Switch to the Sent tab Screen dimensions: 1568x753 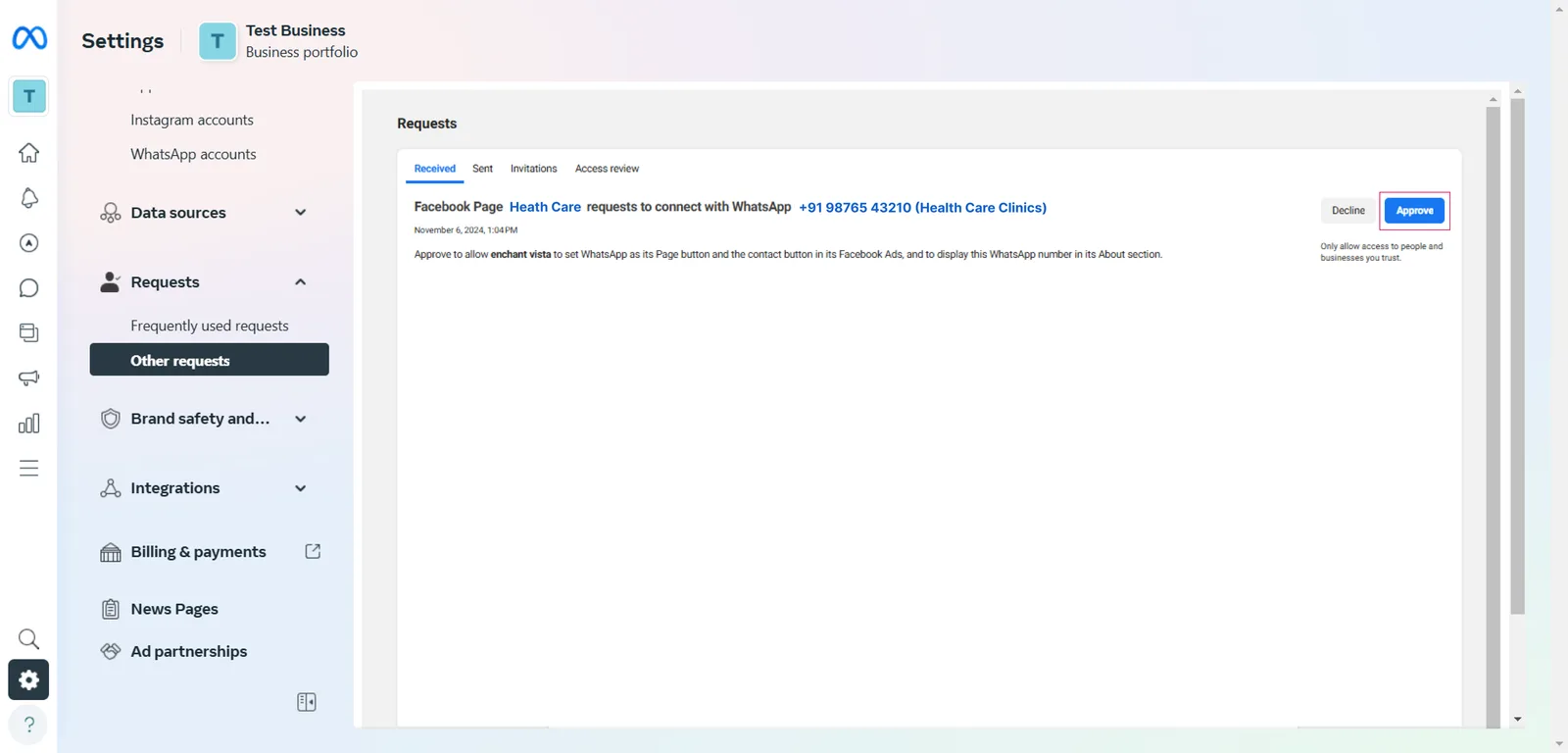pyautogui.click(x=482, y=169)
